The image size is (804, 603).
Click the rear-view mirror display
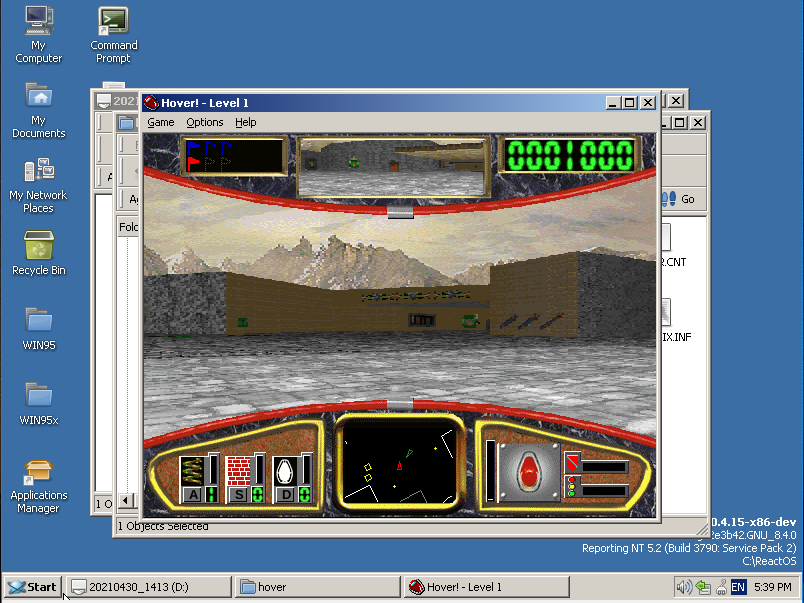coord(393,167)
